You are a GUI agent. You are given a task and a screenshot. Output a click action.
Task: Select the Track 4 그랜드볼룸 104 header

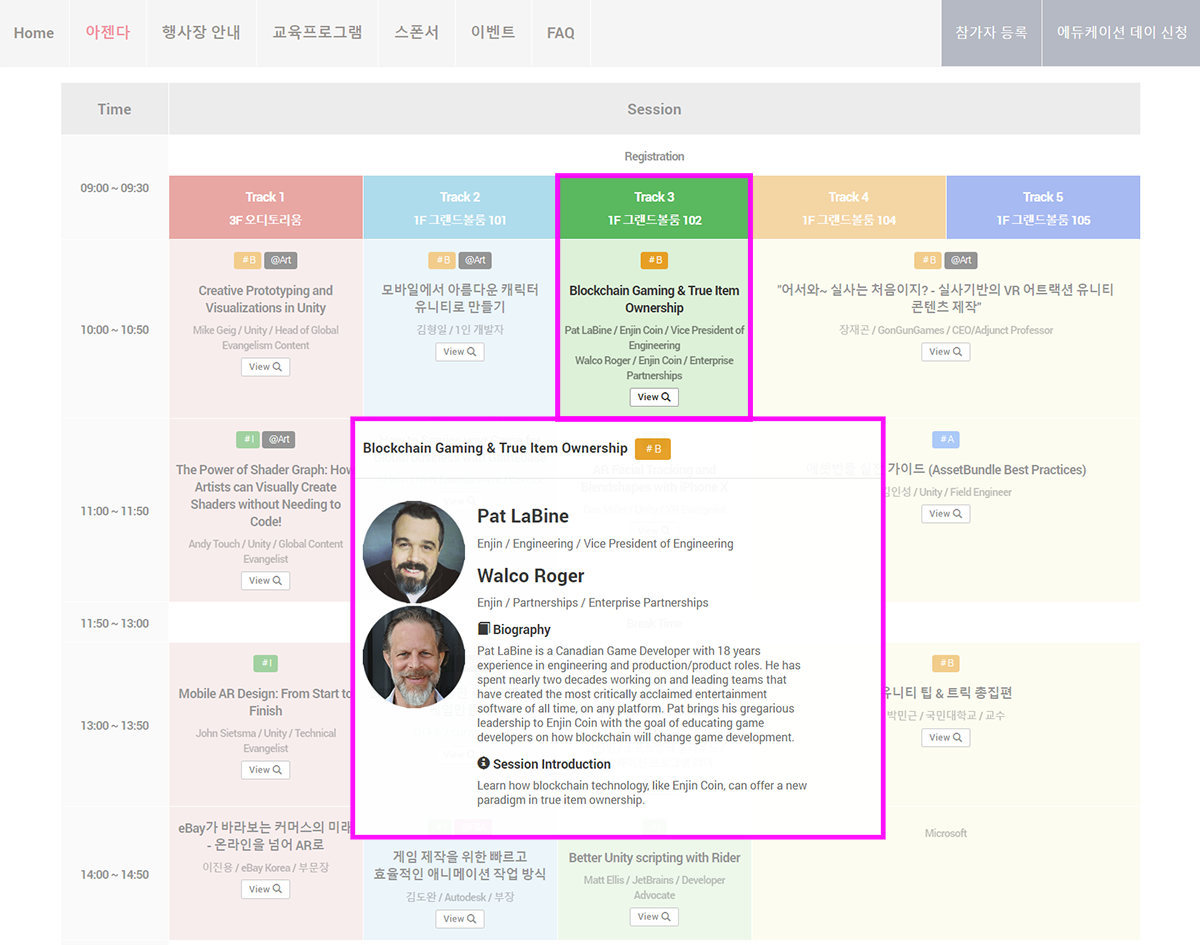849,207
